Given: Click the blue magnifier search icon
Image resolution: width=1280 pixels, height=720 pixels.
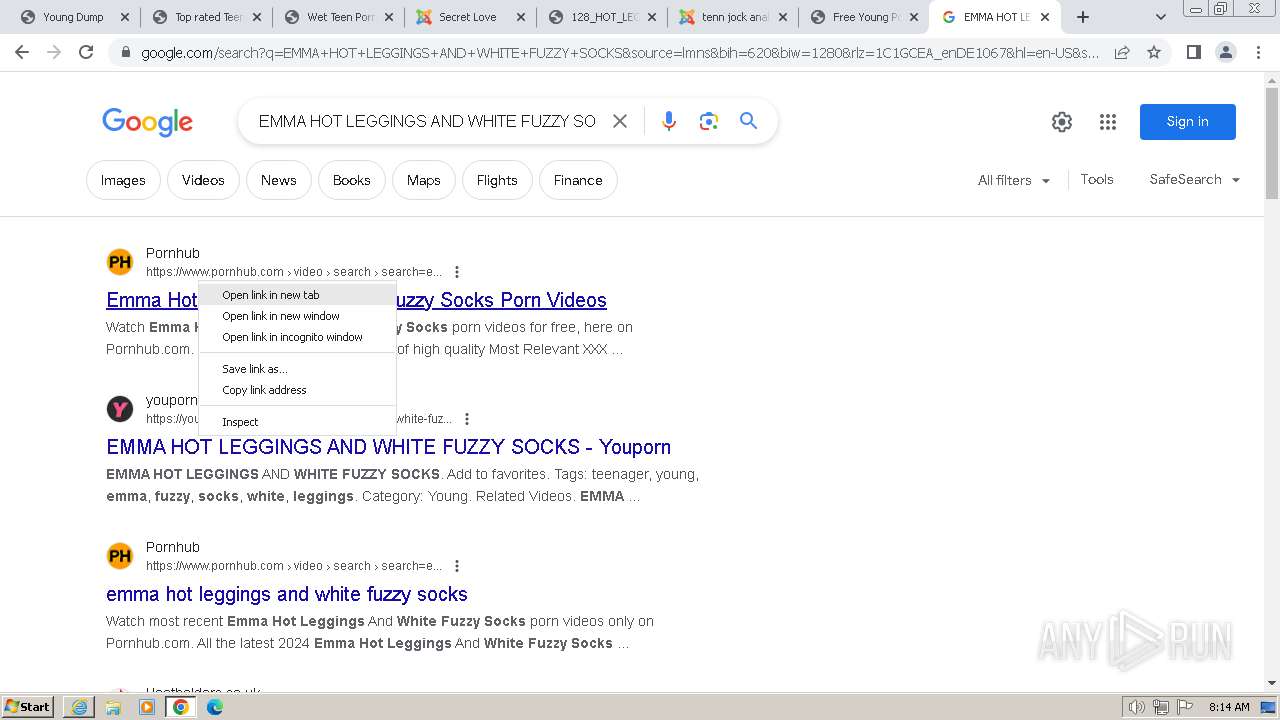Looking at the screenshot, I should [748, 121].
